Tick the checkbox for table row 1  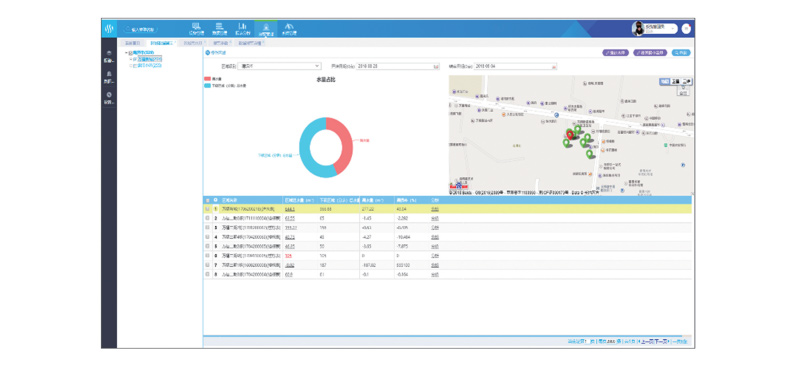click(208, 209)
